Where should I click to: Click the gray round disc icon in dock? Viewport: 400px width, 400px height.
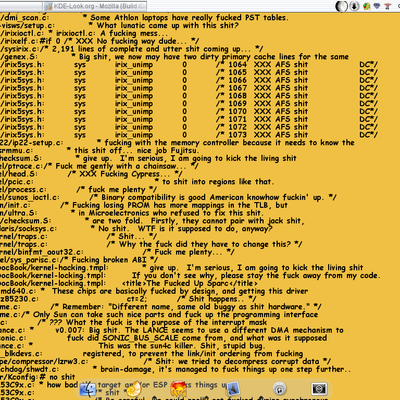[x=279, y=389]
